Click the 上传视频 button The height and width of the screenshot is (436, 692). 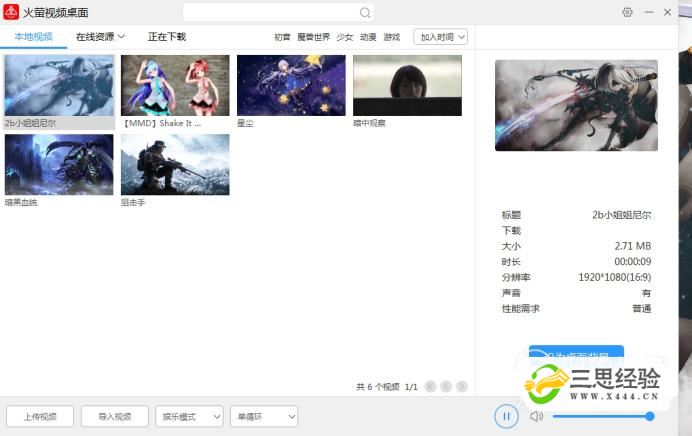[x=40, y=416]
